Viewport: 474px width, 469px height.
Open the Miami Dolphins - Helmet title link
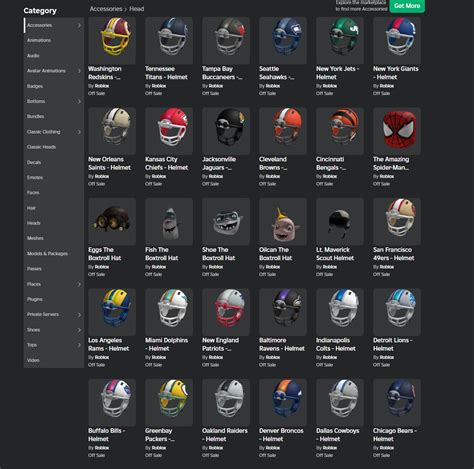[x=167, y=344]
